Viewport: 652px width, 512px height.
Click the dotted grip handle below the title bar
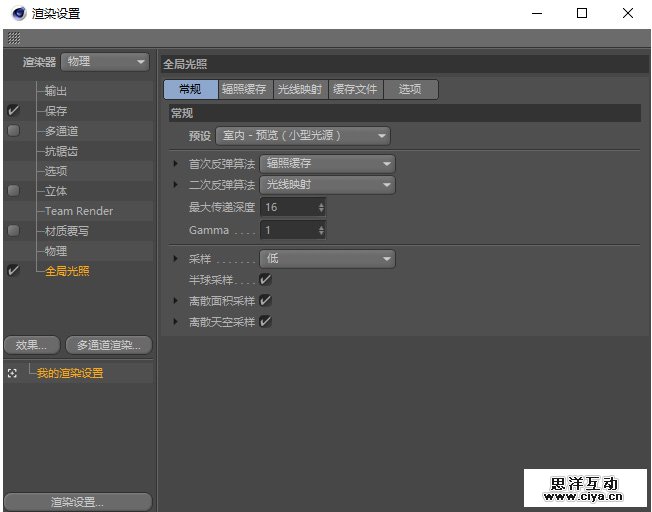tap(13, 37)
